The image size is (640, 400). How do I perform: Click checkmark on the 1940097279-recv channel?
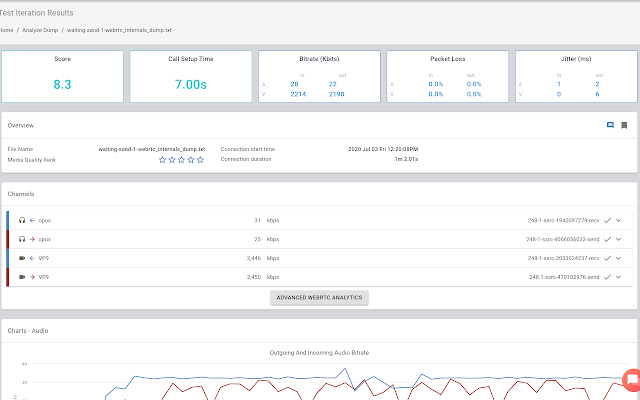[607, 220]
